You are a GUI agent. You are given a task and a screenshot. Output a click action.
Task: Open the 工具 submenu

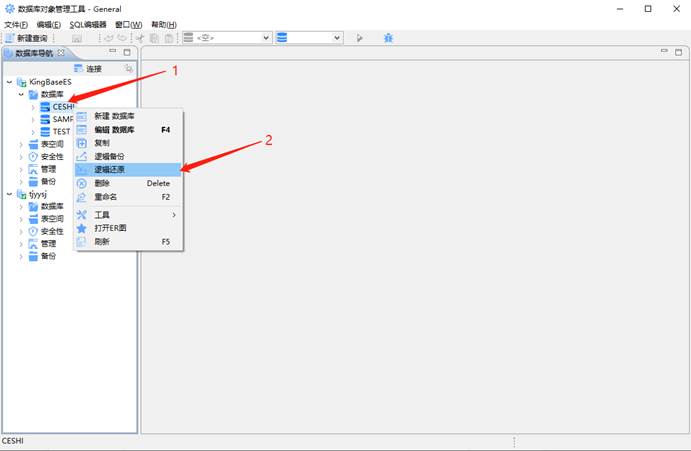pyautogui.click(x=128, y=215)
